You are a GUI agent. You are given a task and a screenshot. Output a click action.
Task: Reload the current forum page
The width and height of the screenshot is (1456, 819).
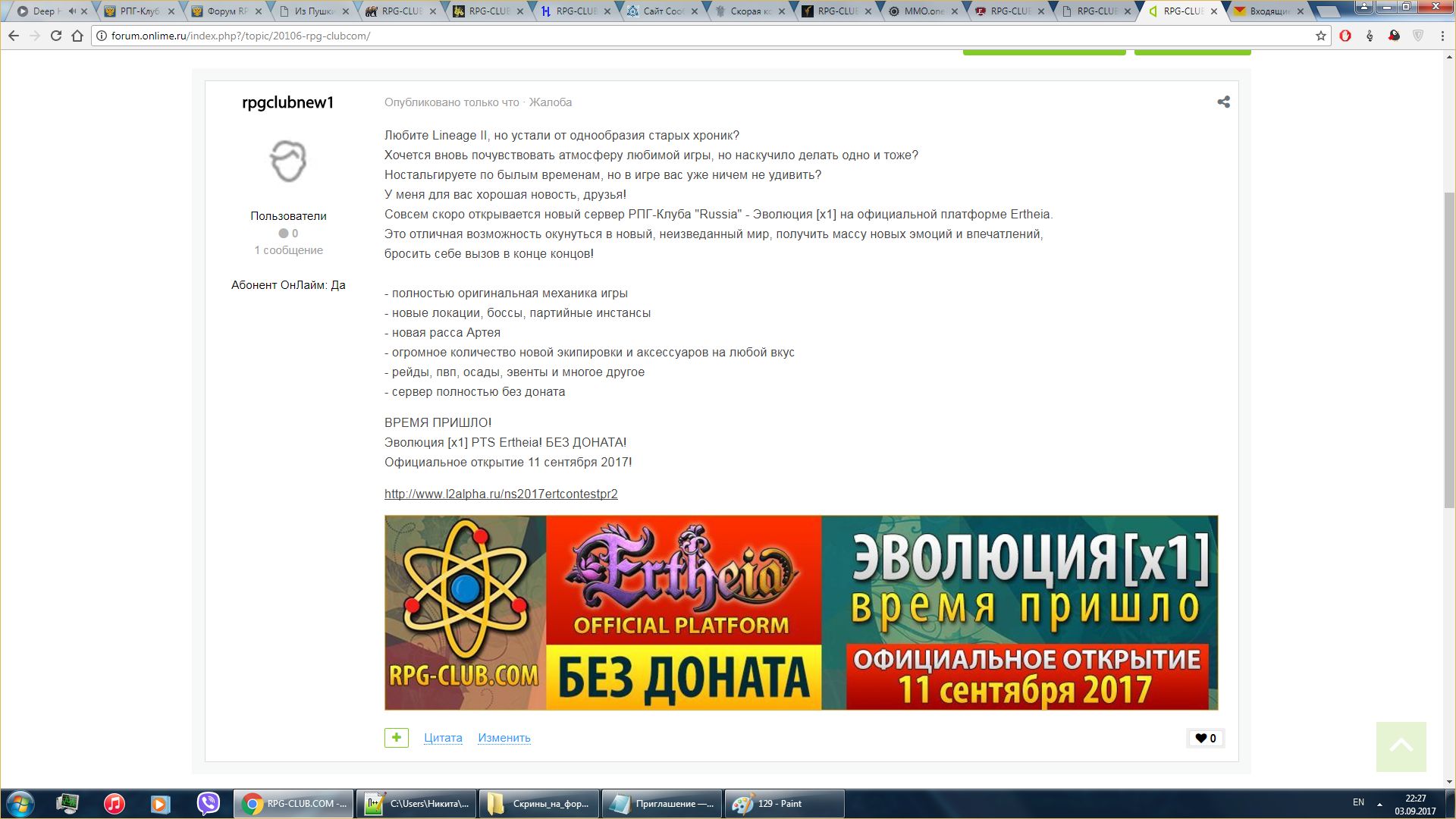pos(56,36)
